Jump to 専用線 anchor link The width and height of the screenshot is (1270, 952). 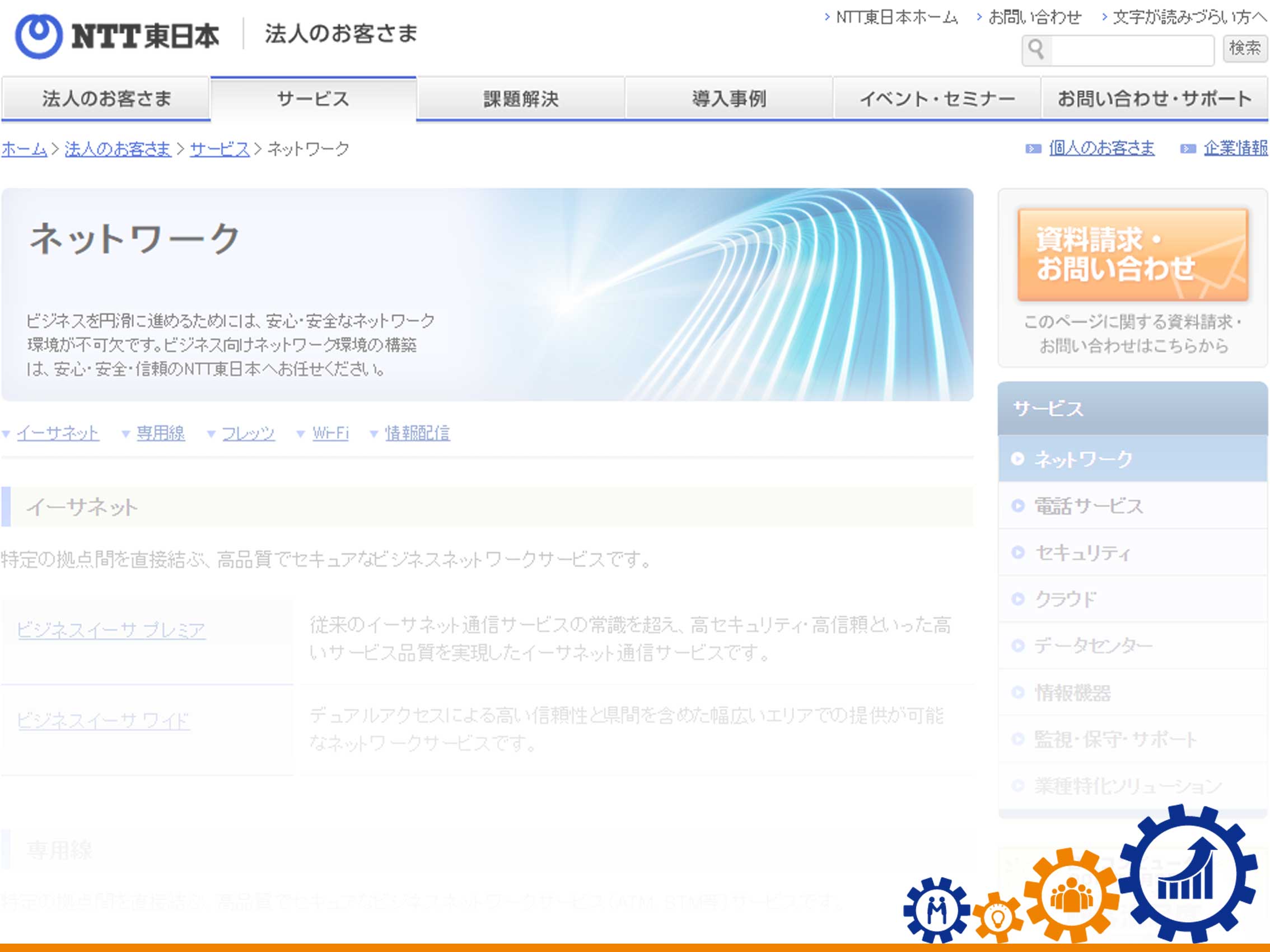[x=160, y=433]
